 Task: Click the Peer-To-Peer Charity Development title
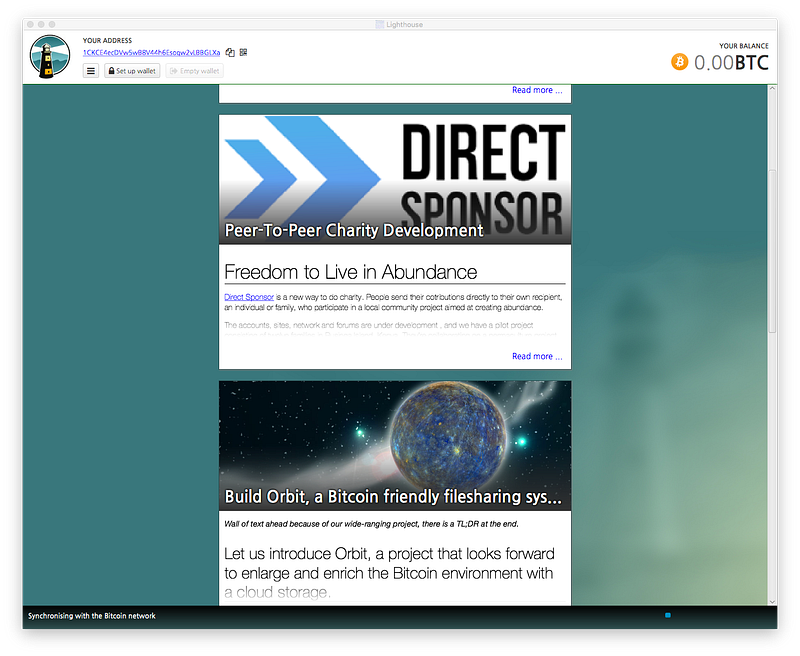(354, 231)
